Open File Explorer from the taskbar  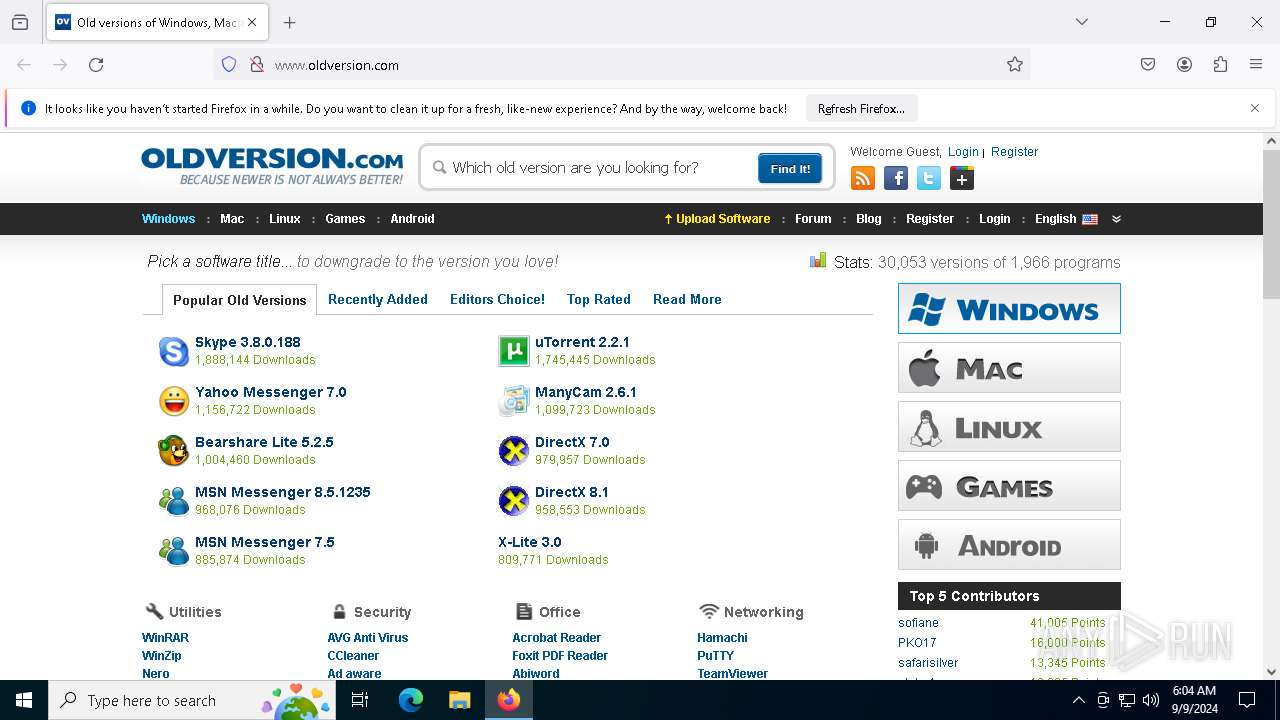[459, 700]
